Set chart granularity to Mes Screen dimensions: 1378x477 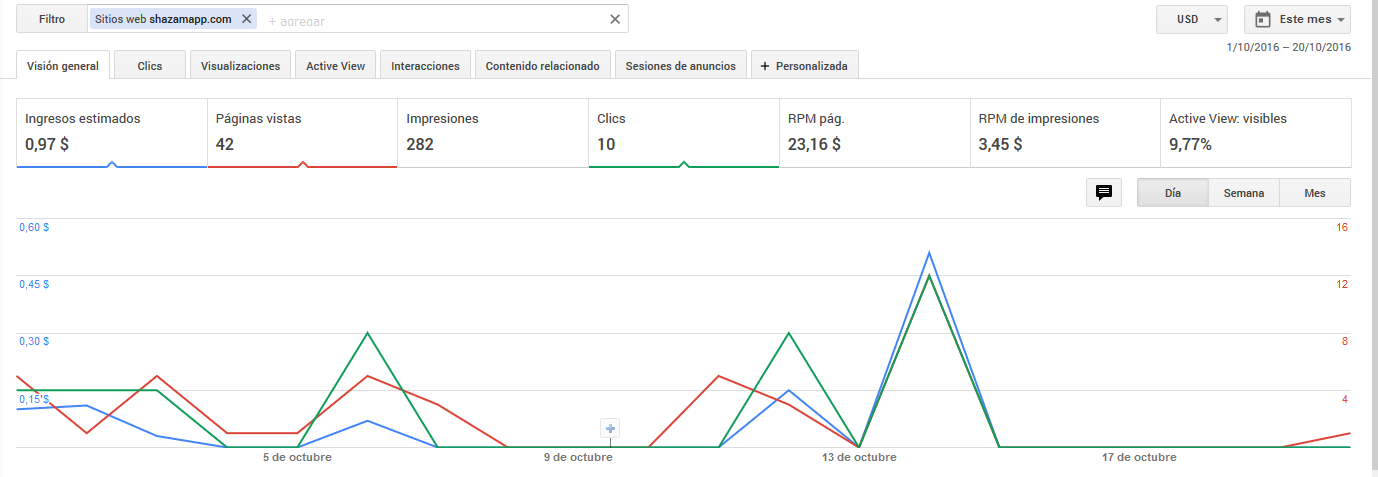click(x=1315, y=193)
